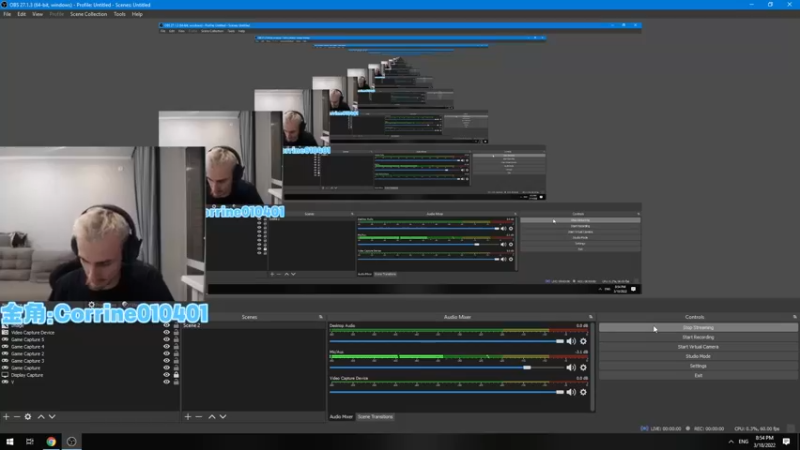Click Start Virtual Camera
Screen dimensions: 800x450
tap(698, 347)
